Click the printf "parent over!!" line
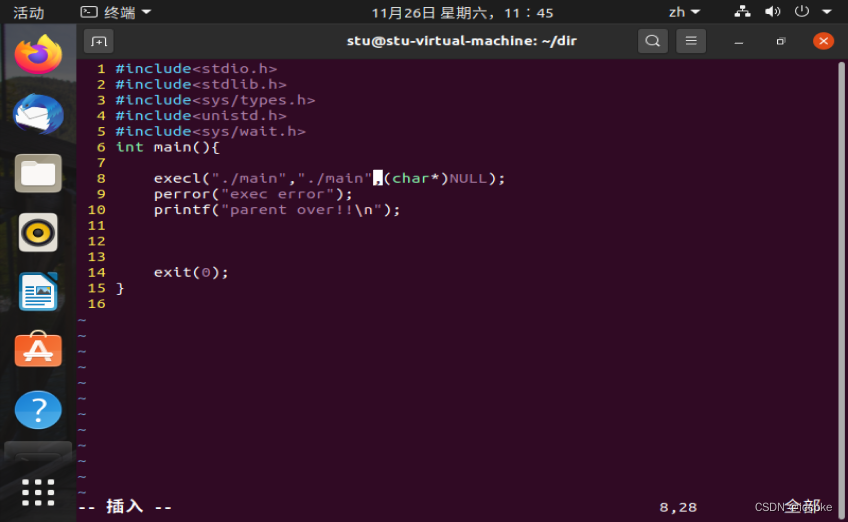848x522 pixels. (277, 210)
